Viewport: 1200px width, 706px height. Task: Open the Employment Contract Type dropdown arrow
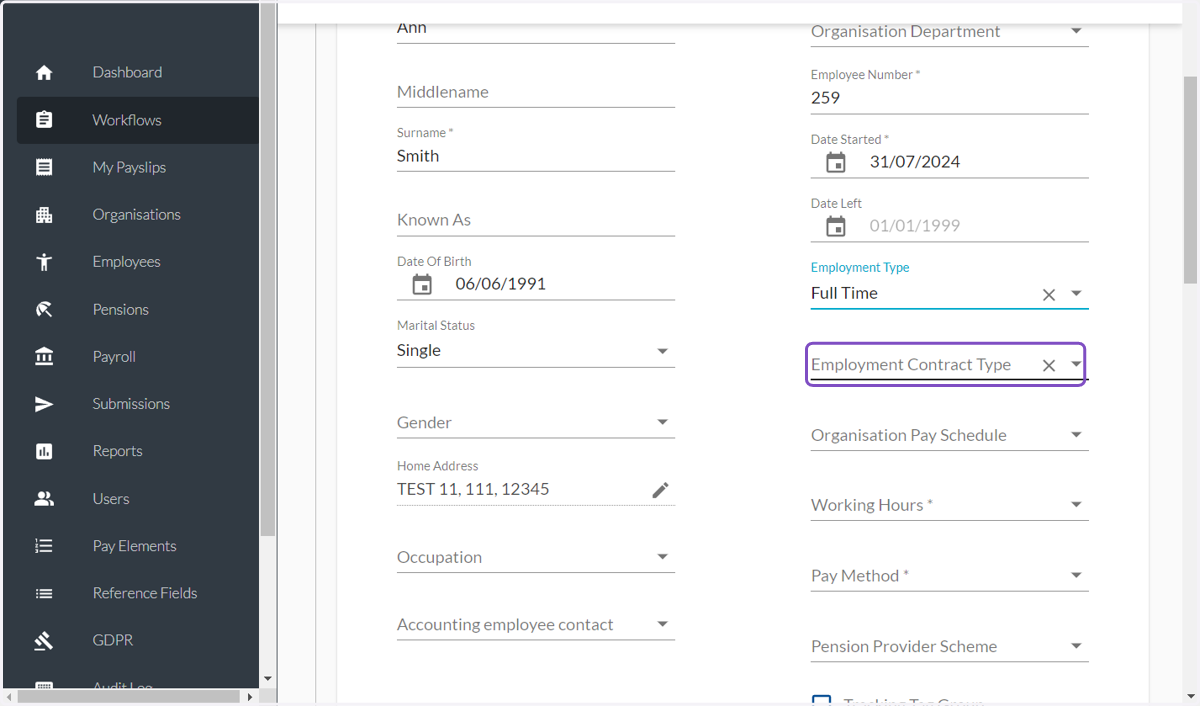(1076, 364)
